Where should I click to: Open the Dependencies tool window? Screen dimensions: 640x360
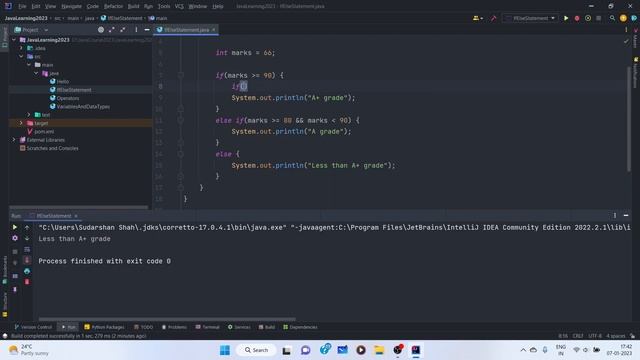click(x=300, y=327)
